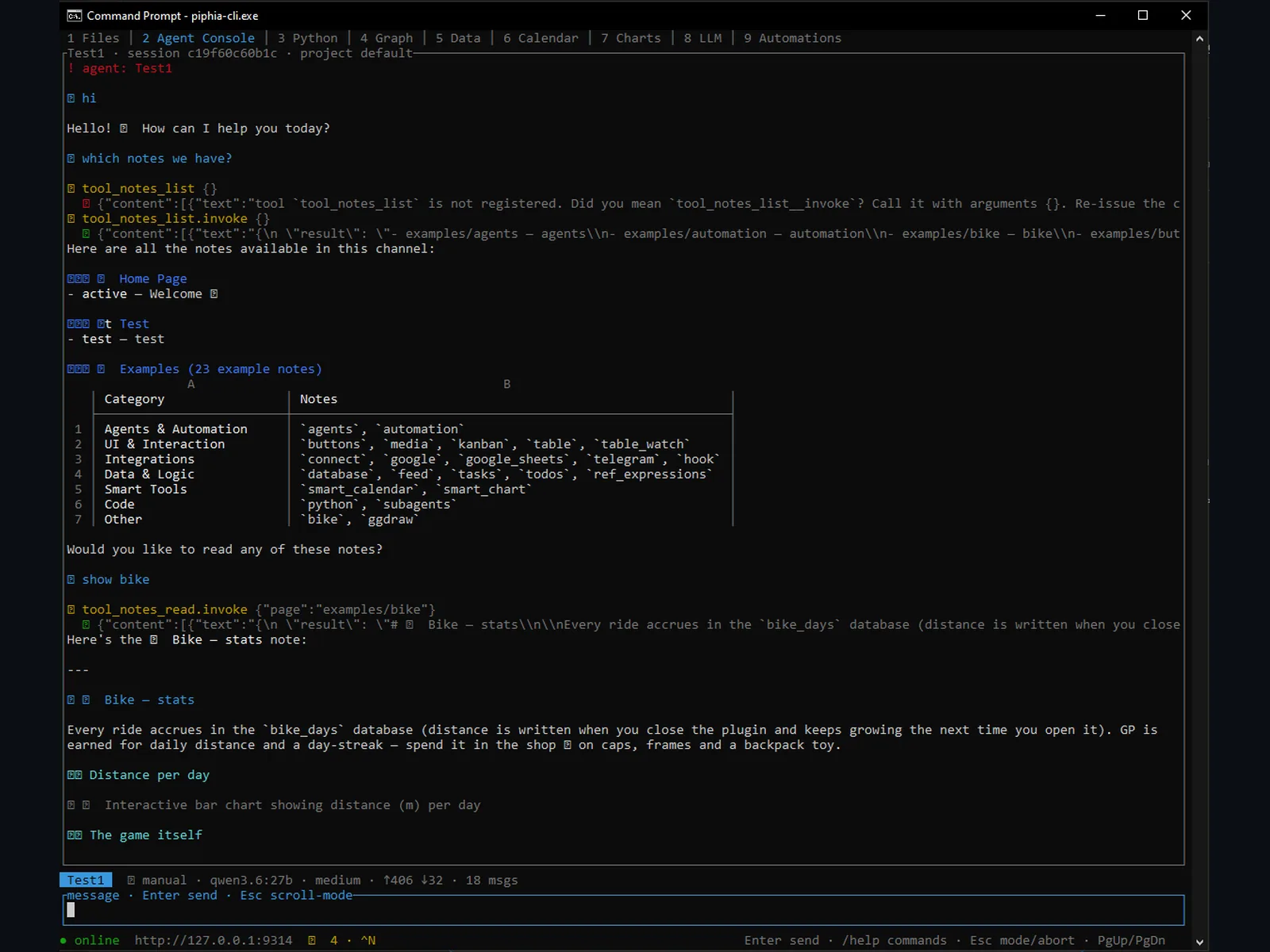
Task: Click 'project default' in header
Action: 356,53
